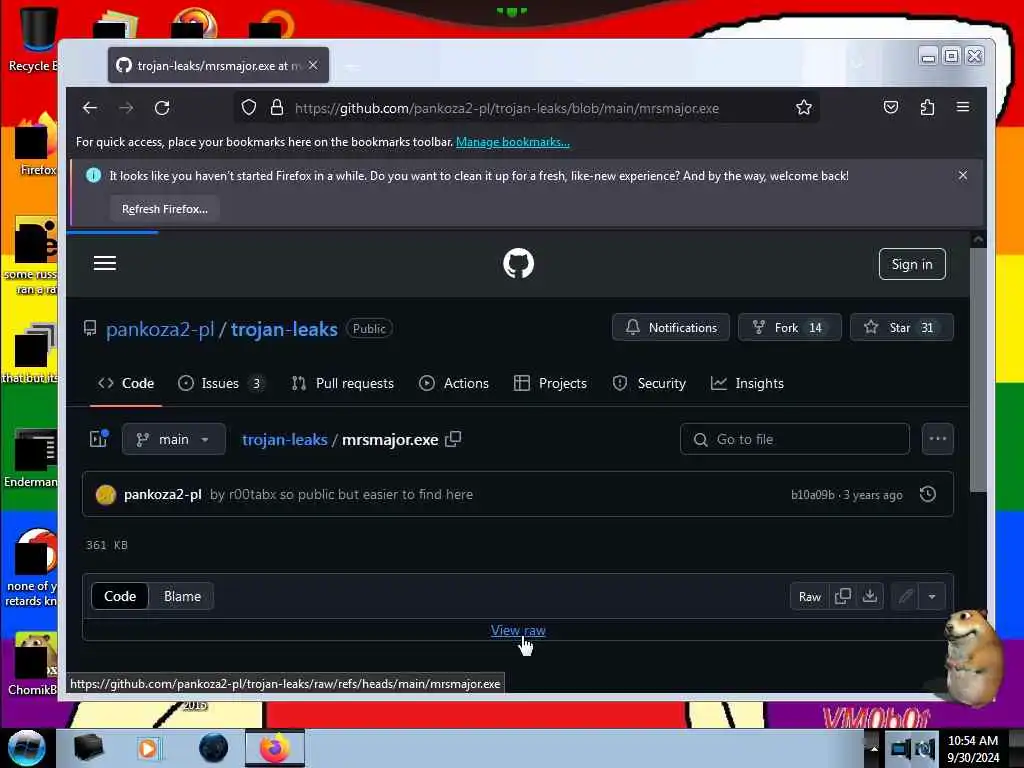Screen dimensions: 1024x768
Task: Open the Actions tab
Action: pos(454,383)
